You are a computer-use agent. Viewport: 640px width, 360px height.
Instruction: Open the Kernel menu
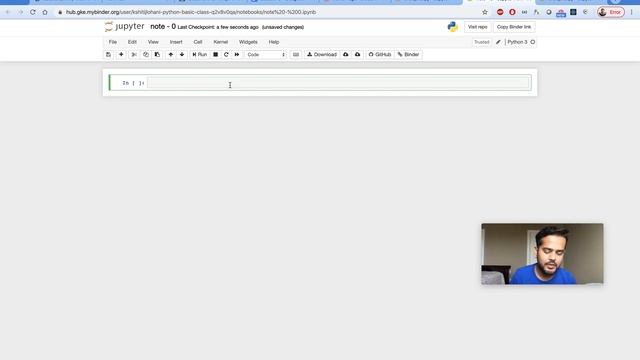point(220,42)
